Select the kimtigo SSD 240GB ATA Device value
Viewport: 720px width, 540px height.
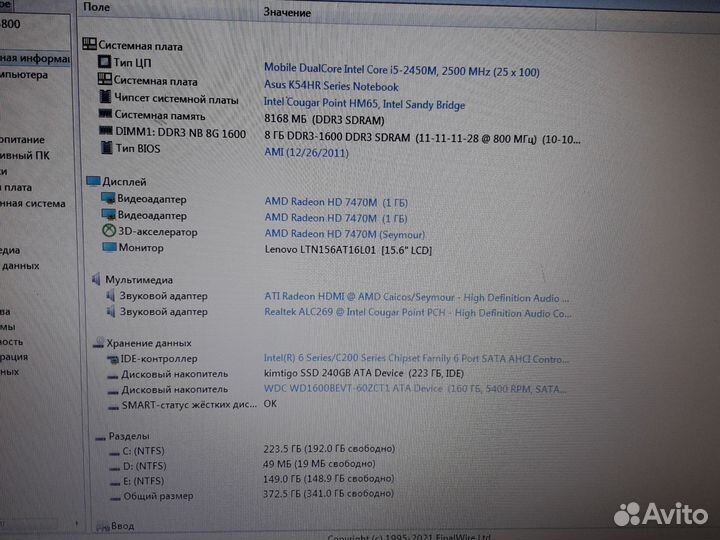pos(364,373)
